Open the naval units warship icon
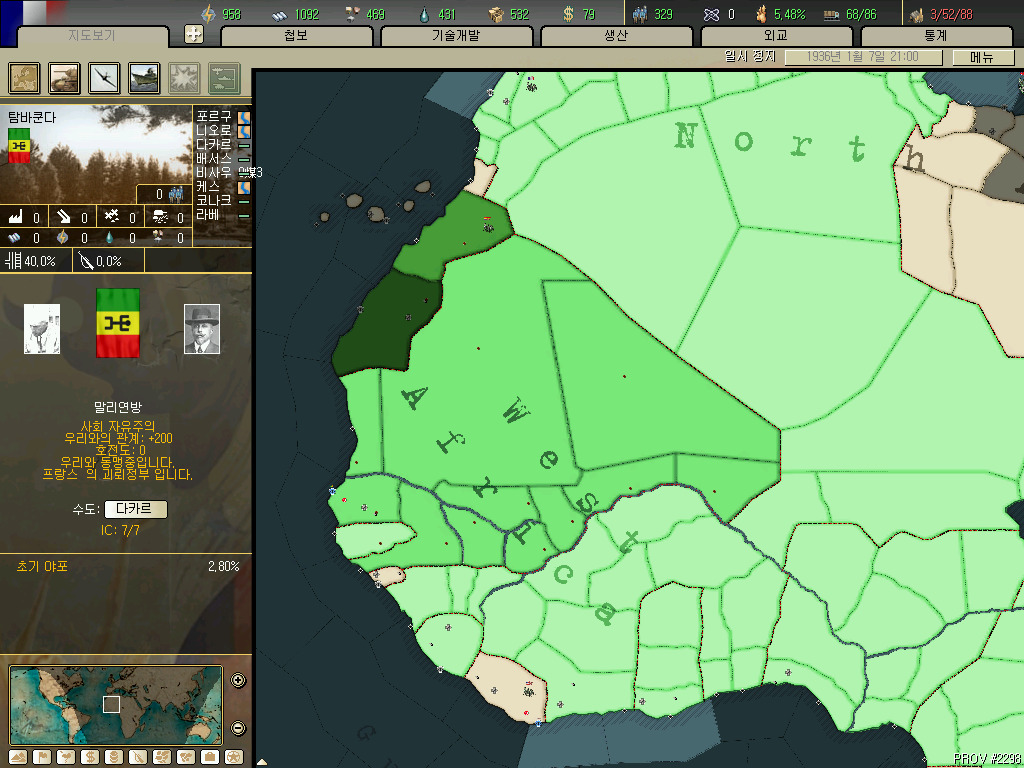 (144, 78)
